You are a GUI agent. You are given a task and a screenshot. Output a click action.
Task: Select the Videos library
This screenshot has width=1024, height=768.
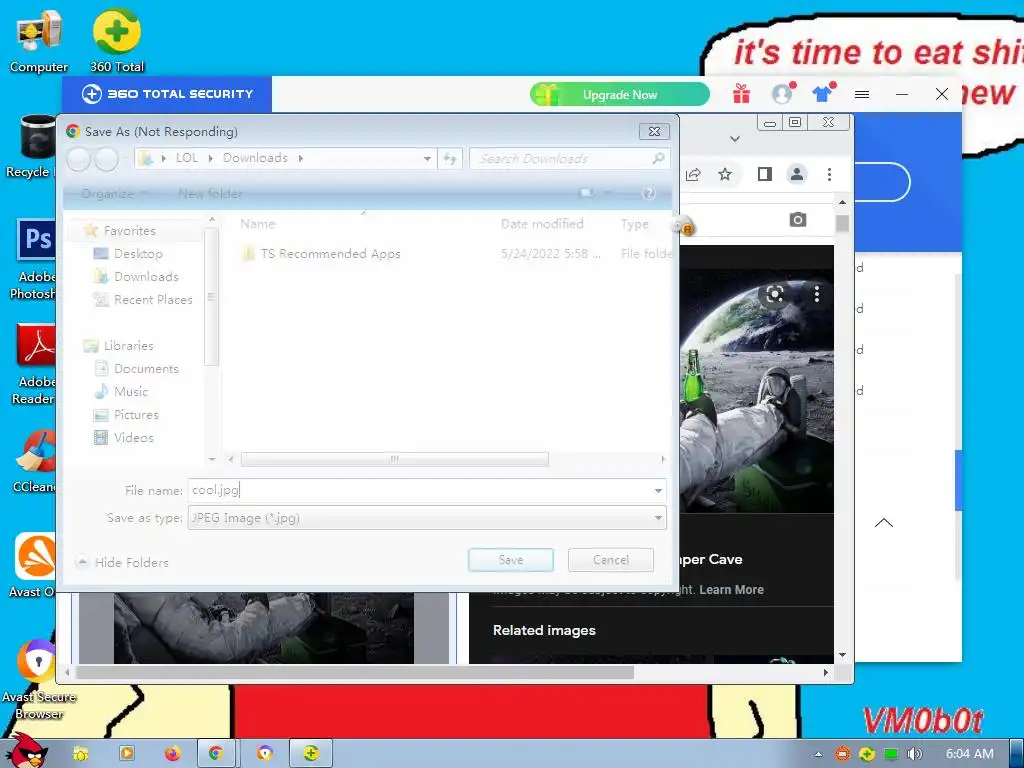tap(133, 438)
